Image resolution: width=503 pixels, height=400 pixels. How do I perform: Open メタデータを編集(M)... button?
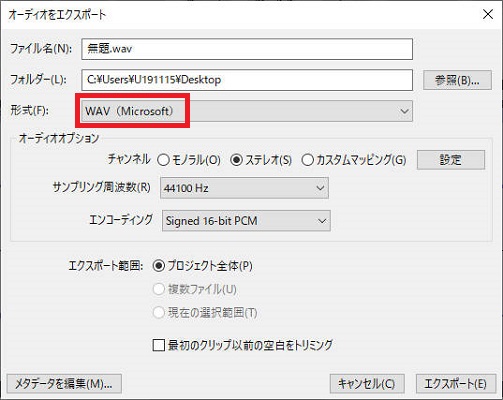point(64,384)
